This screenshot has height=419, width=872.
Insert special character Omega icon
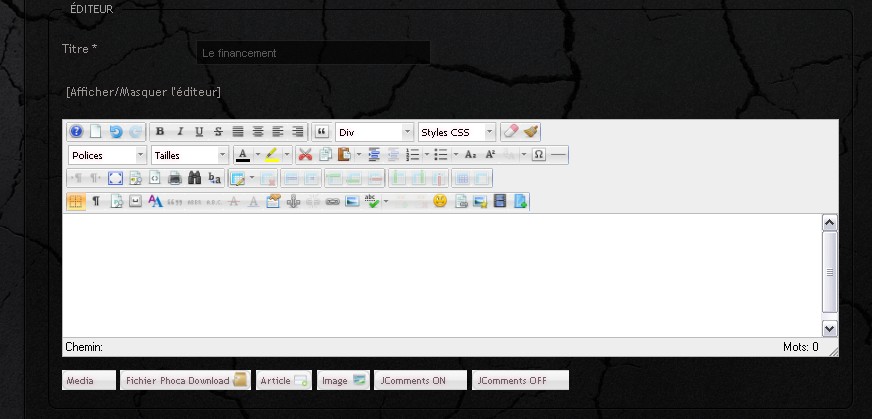coord(538,155)
